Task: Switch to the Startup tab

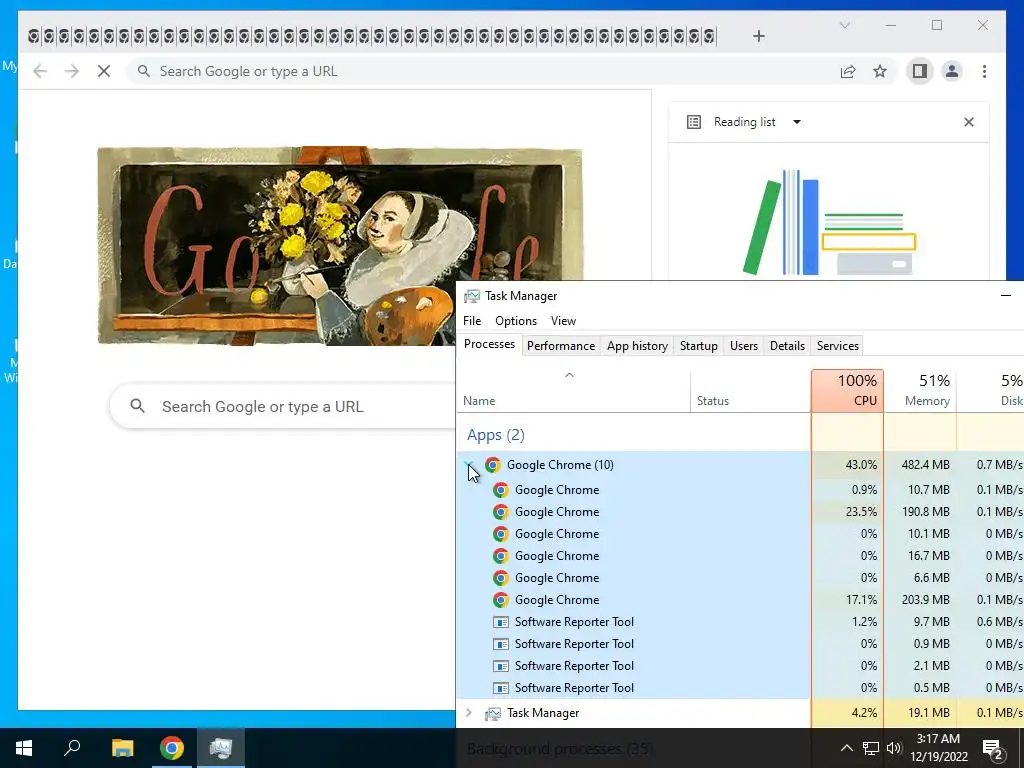Action: (x=699, y=345)
